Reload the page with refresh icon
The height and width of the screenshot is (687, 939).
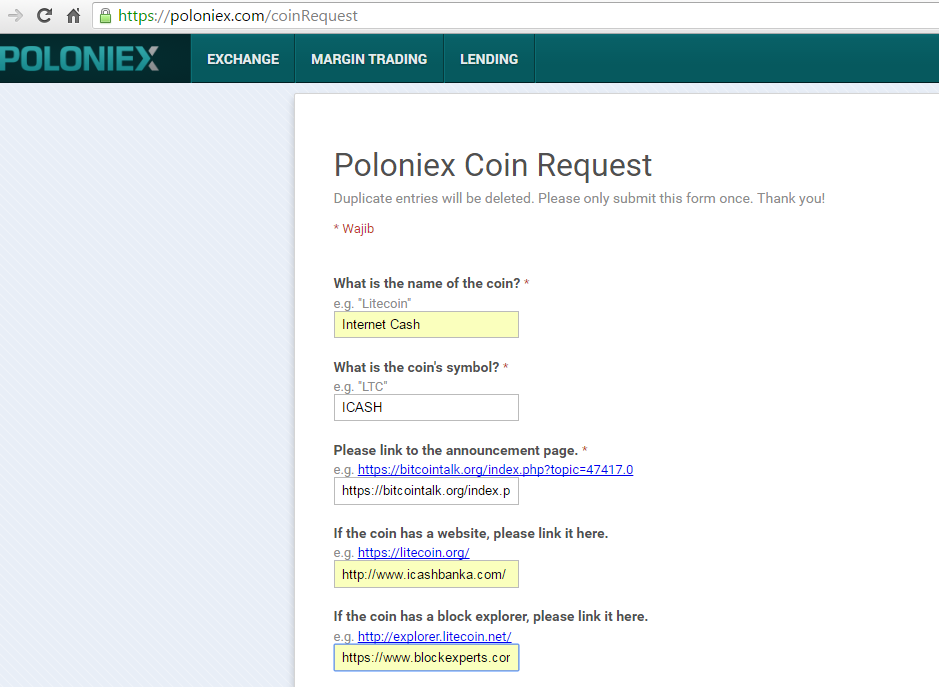pyautogui.click(x=44, y=16)
